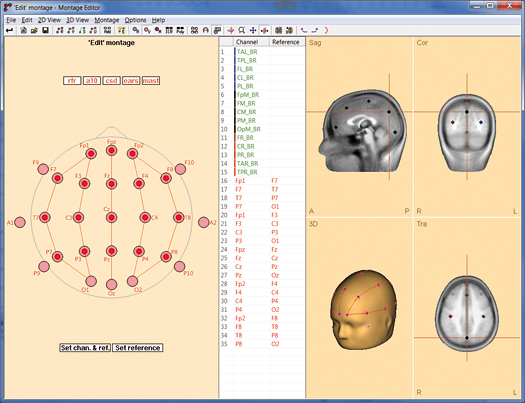Image resolution: width=525 pixels, height=403 pixels.
Task: Click the 'ears' reference button
Action: point(131,81)
